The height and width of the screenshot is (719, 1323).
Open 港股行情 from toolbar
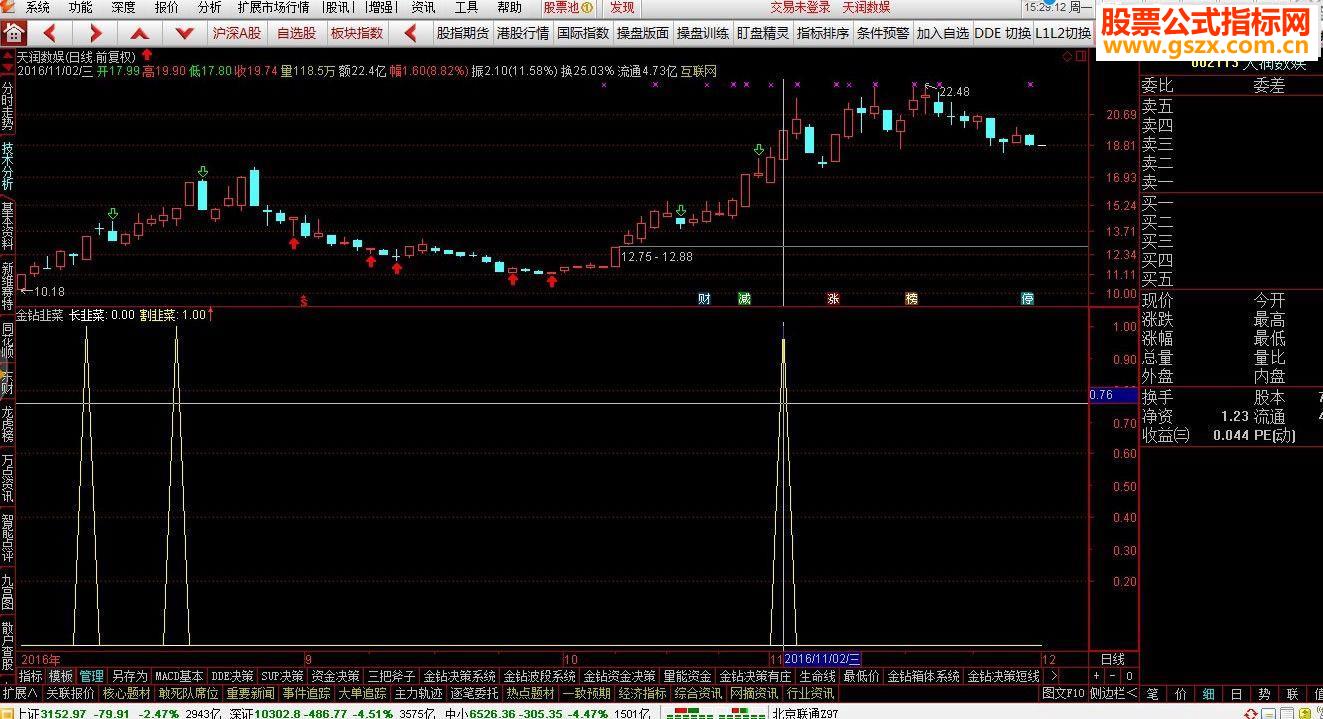[523, 33]
